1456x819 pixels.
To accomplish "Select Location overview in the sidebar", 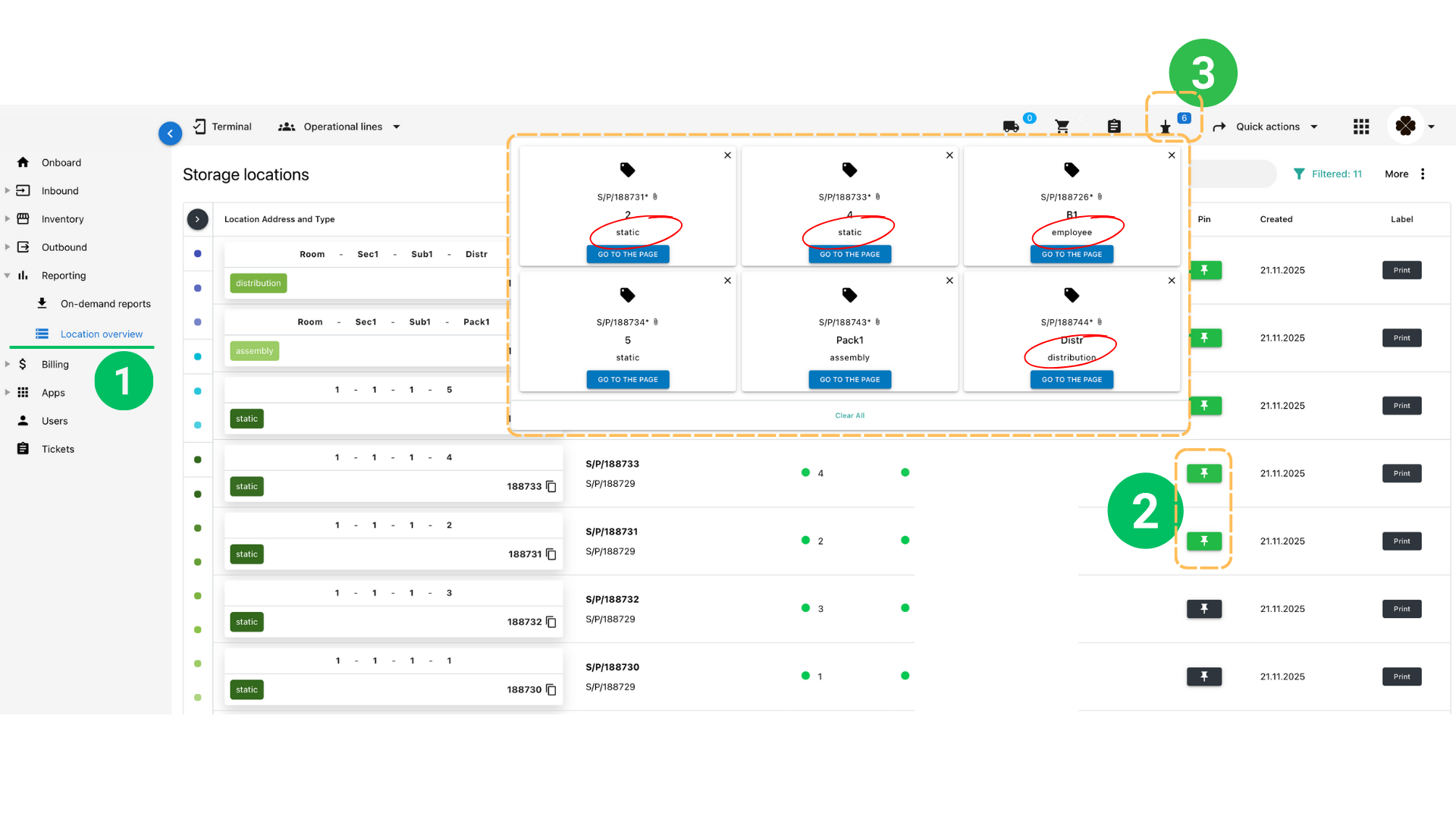I will pos(102,334).
